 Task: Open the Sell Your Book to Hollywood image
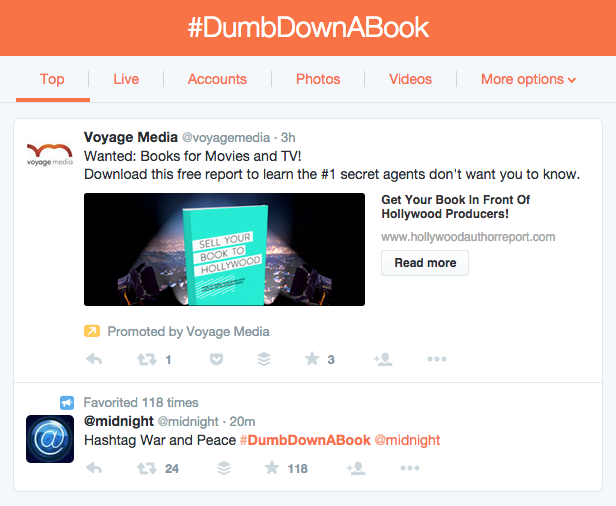[224, 249]
